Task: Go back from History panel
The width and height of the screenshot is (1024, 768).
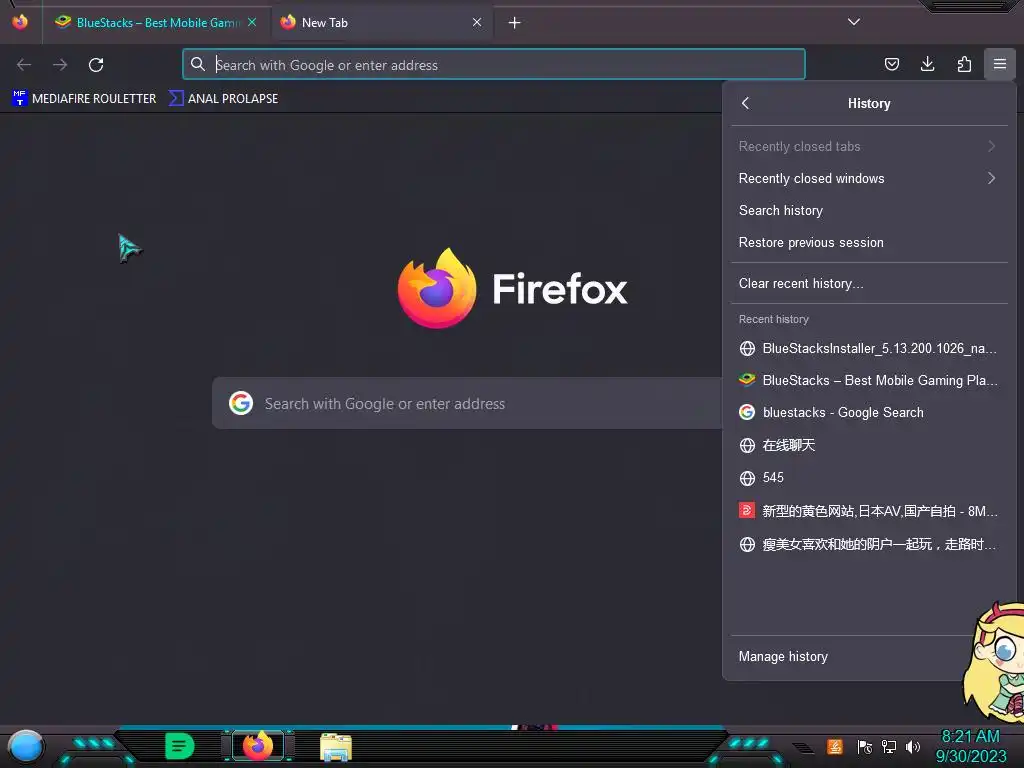Action: point(746,103)
